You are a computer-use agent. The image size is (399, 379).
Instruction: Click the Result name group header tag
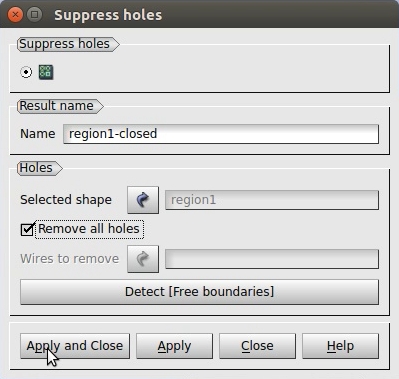[60, 106]
